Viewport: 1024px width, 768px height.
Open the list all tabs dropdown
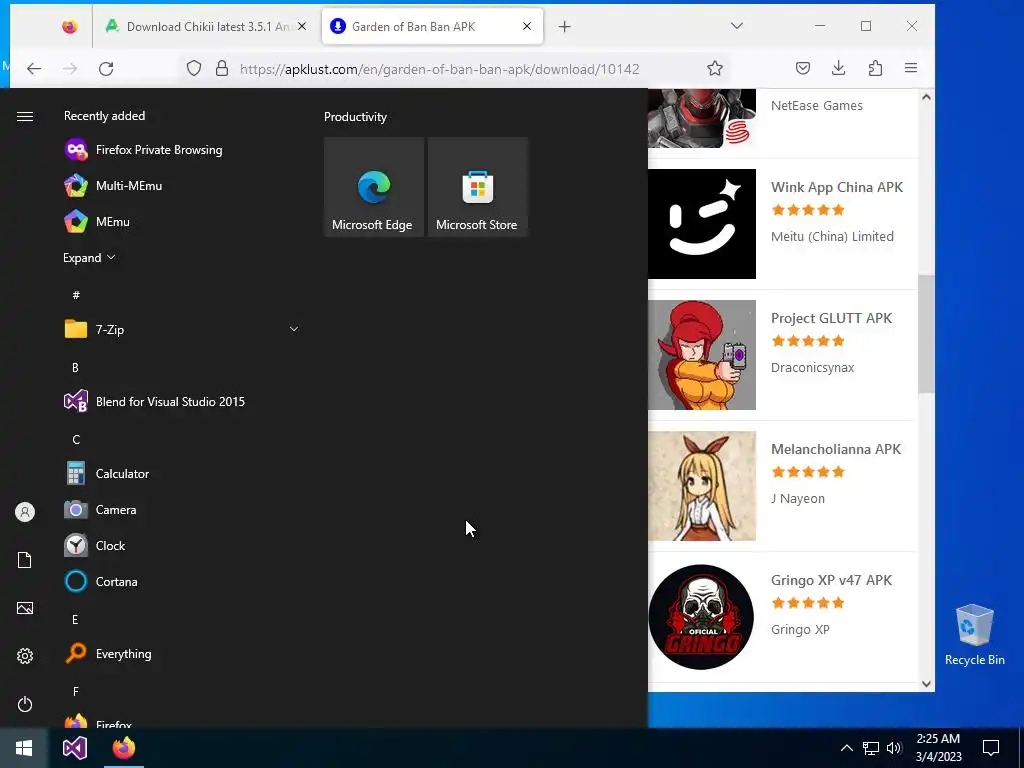[x=737, y=26]
